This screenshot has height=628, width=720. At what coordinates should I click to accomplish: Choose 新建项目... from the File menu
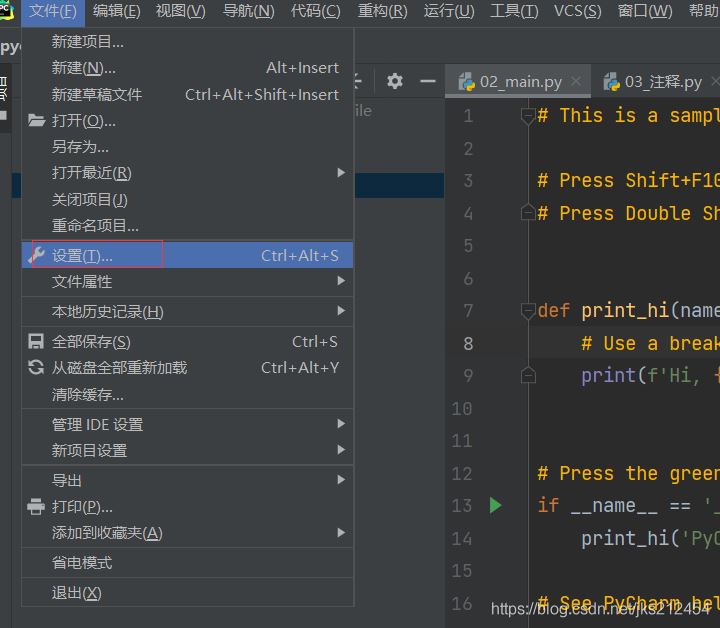point(88,42)
